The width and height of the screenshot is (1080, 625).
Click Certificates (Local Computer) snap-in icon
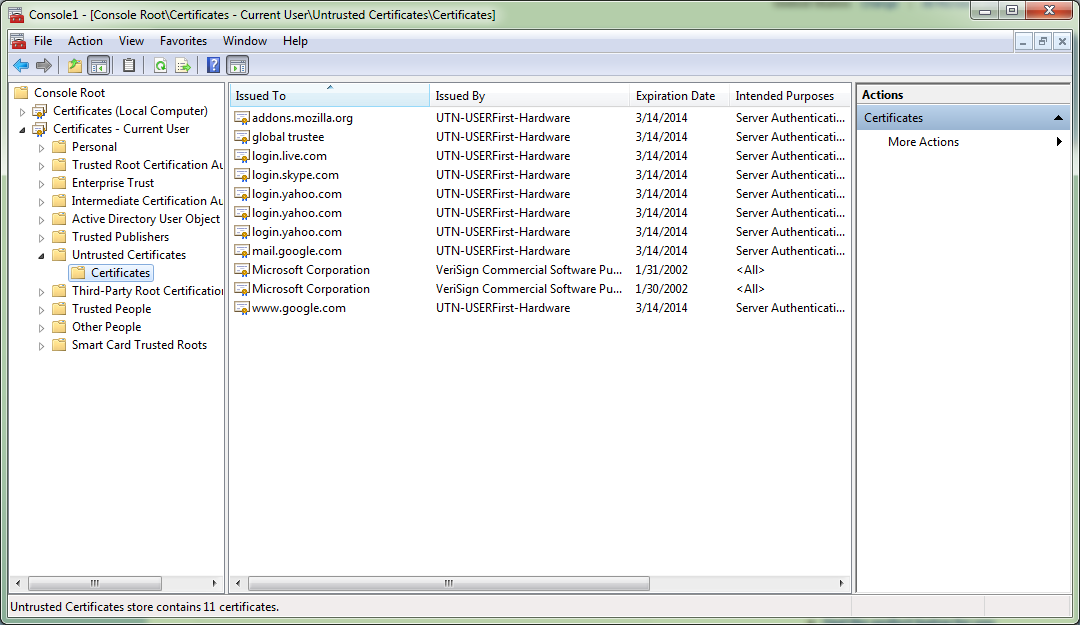pos(40,111)
